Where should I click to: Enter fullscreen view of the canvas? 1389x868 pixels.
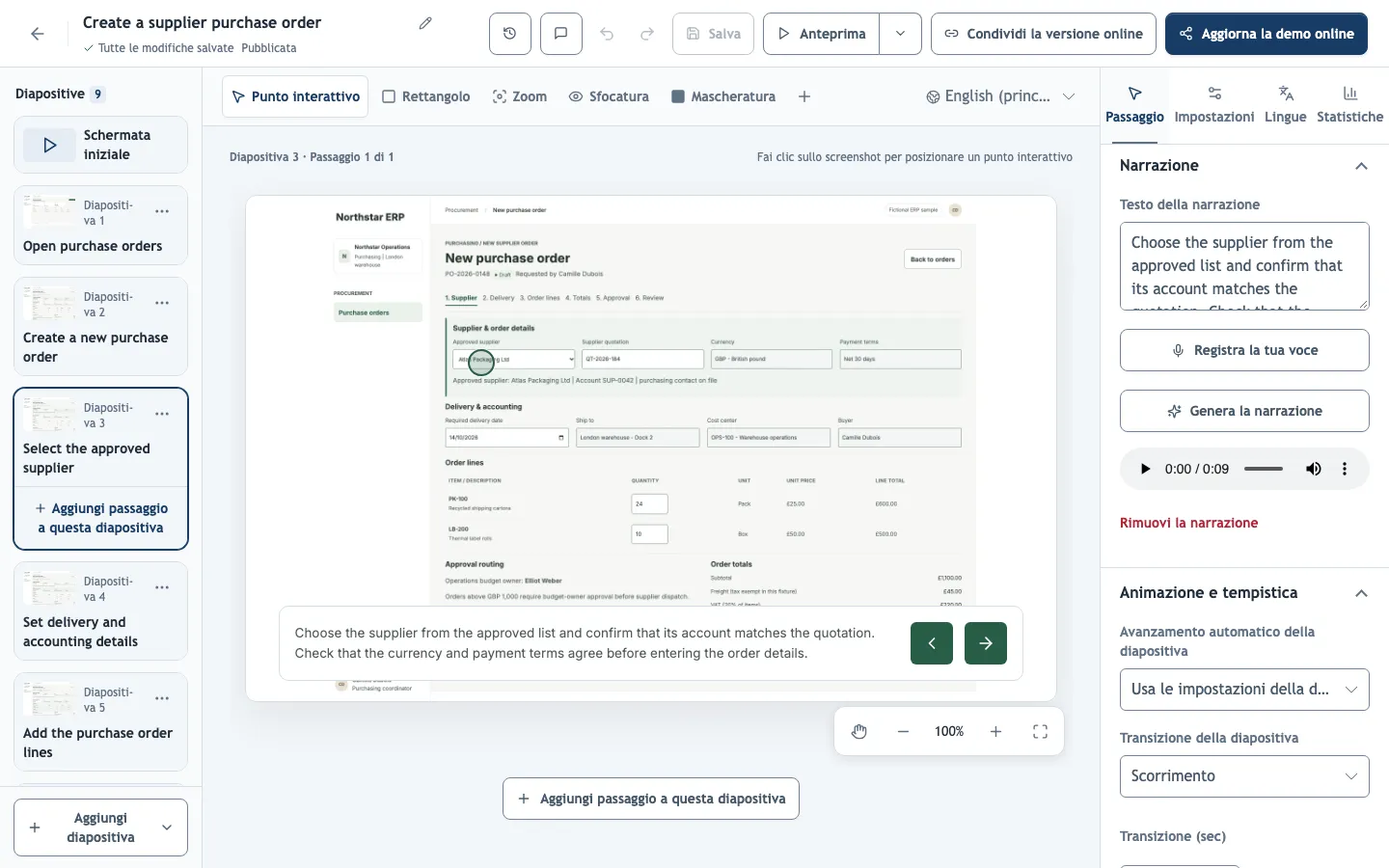[1040, 732]
